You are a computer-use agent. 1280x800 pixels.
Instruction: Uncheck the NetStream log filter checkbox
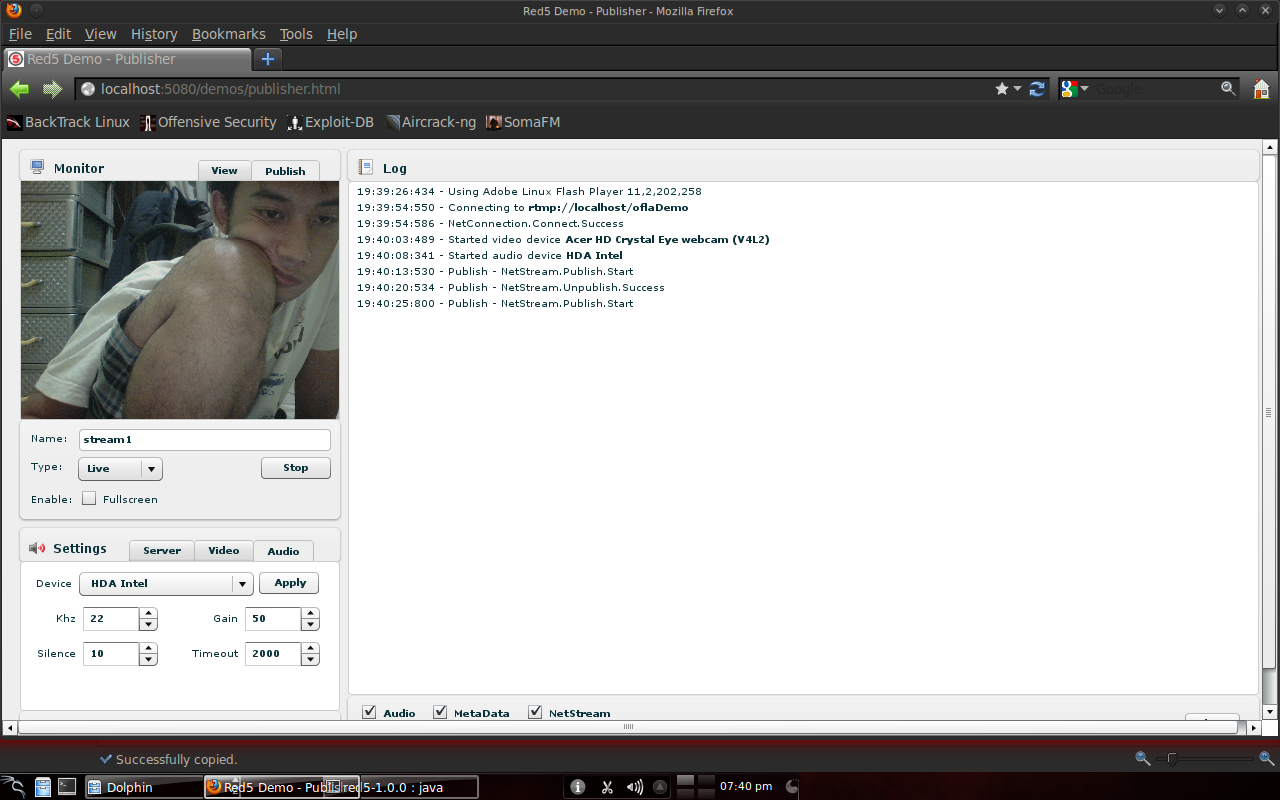click(x=535, y=712)
